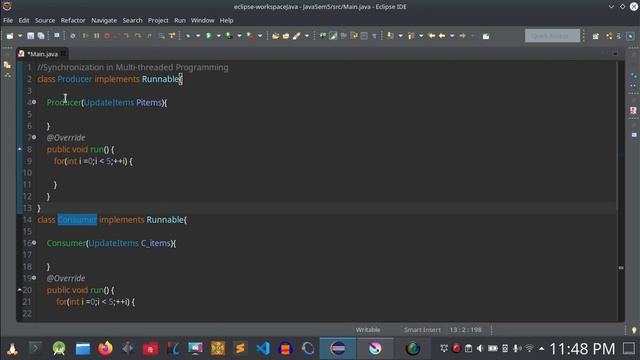640x360 pixels.
Task: Open the file manager from the taskbar
Action: point(83,349)
